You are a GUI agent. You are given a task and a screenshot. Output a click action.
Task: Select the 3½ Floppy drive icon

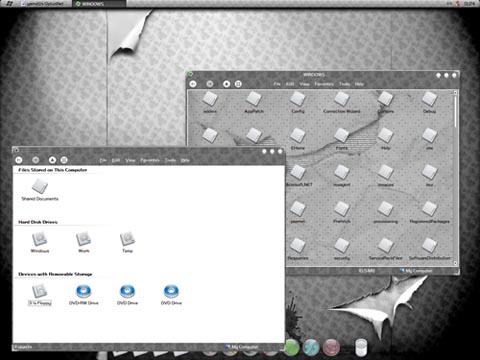click(x=40, y=294)
